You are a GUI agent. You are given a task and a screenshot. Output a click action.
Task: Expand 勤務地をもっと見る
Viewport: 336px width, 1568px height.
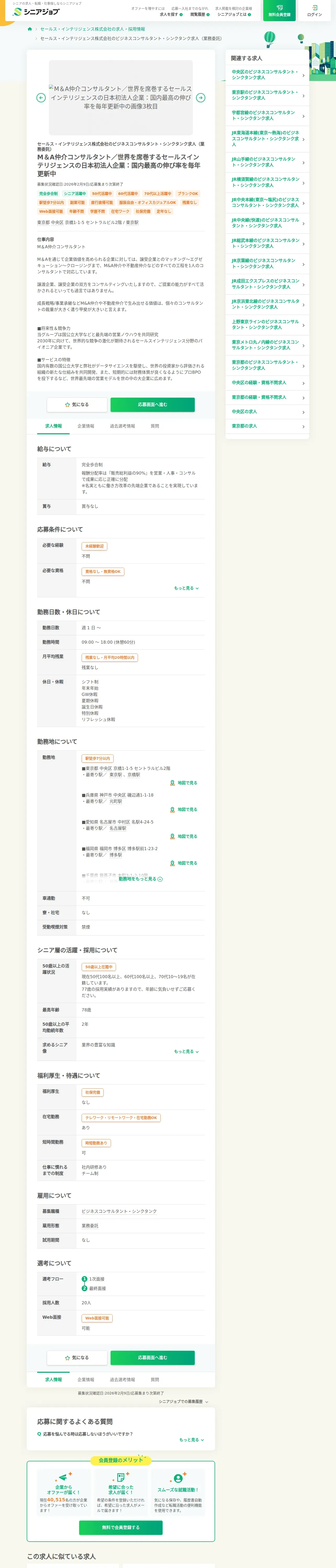[140, 879]
